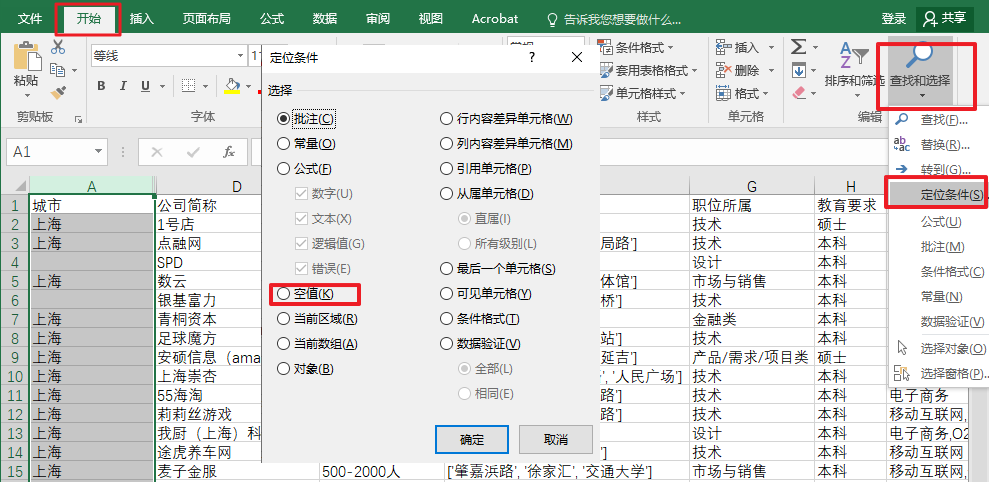Toggle Italic formatting
This screenshot has width=989, height=482.
[x=123, y=86]
